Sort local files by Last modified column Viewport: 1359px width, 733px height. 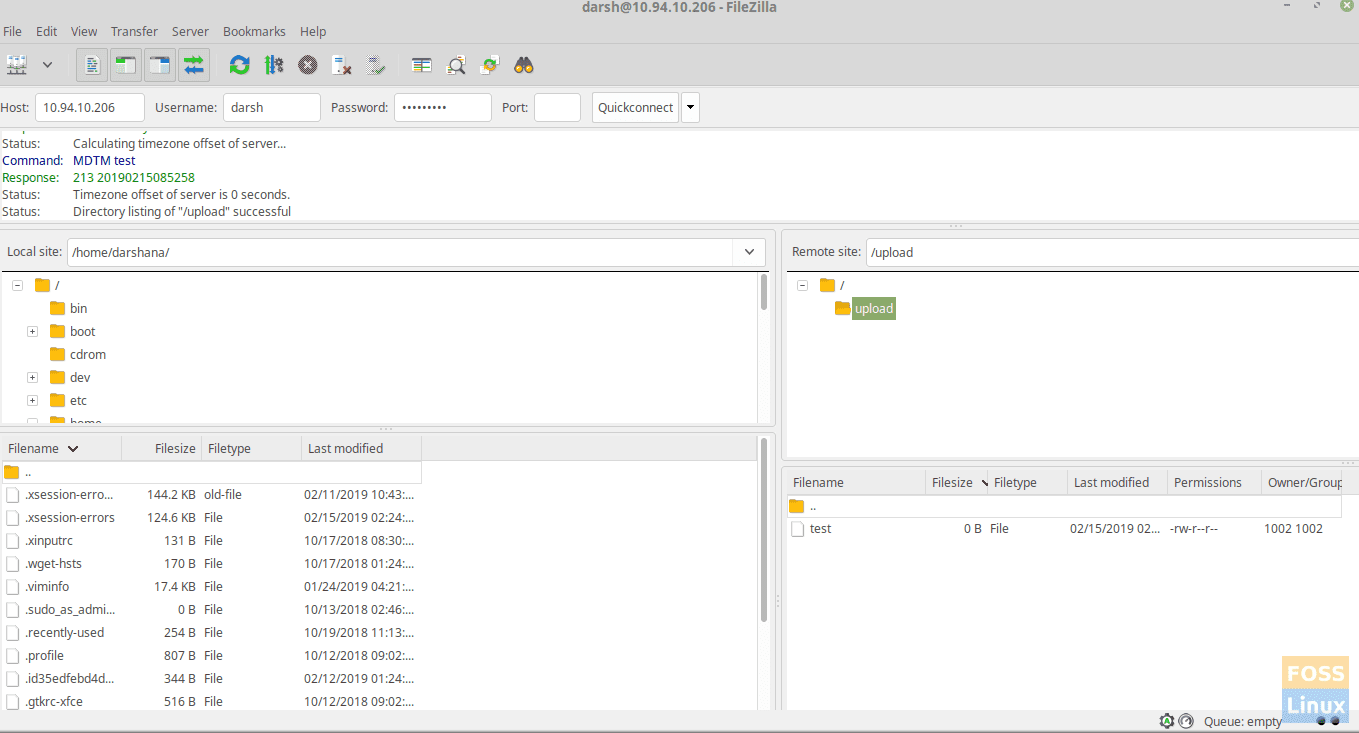click(x=362, y=448)
